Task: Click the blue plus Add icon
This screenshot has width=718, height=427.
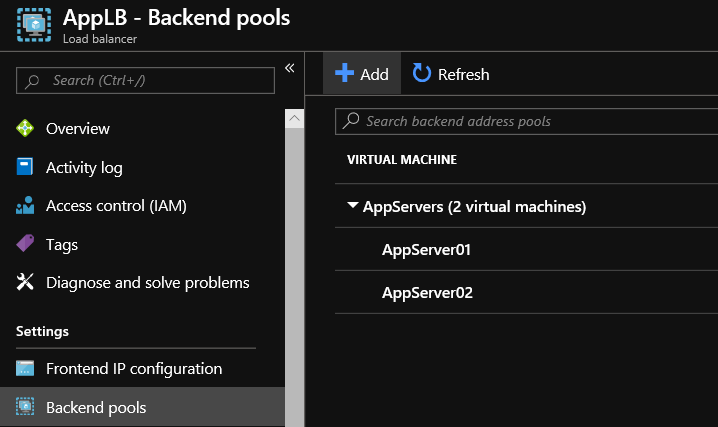Action: point(344,73)
